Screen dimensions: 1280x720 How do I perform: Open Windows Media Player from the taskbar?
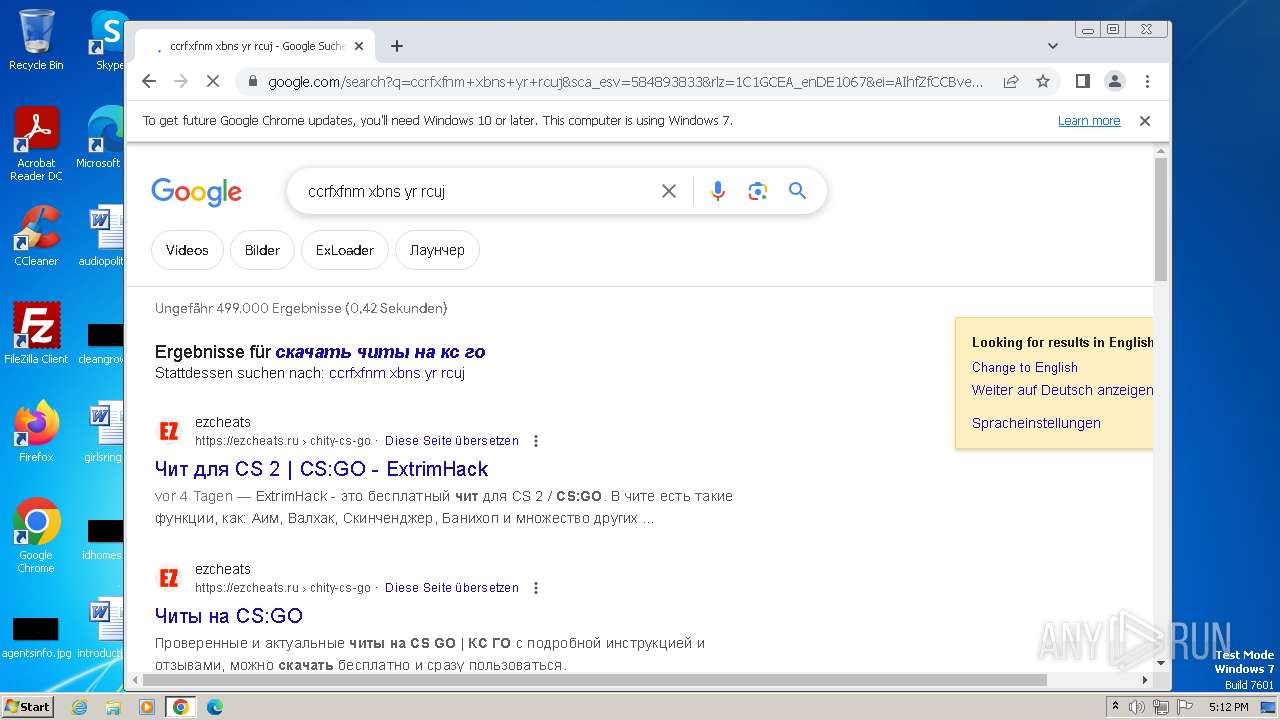[147, 707]
